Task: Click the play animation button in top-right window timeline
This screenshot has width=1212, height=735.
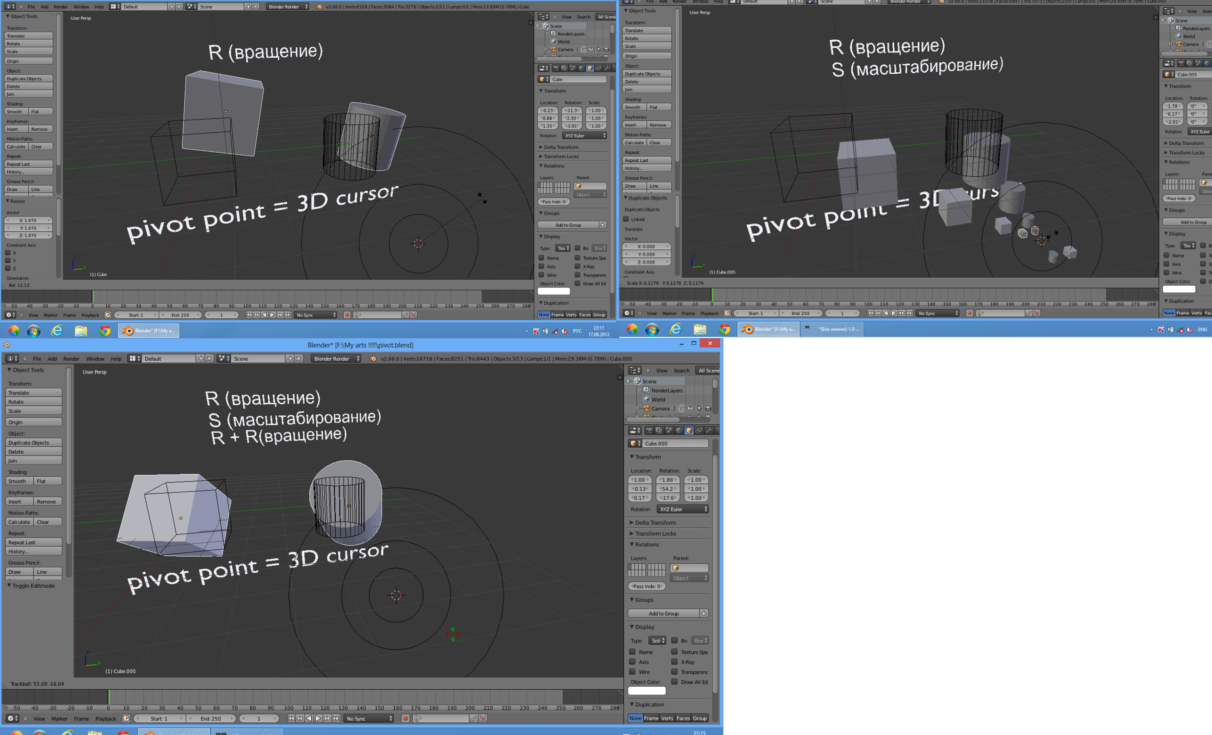Action: pos(894,313)
